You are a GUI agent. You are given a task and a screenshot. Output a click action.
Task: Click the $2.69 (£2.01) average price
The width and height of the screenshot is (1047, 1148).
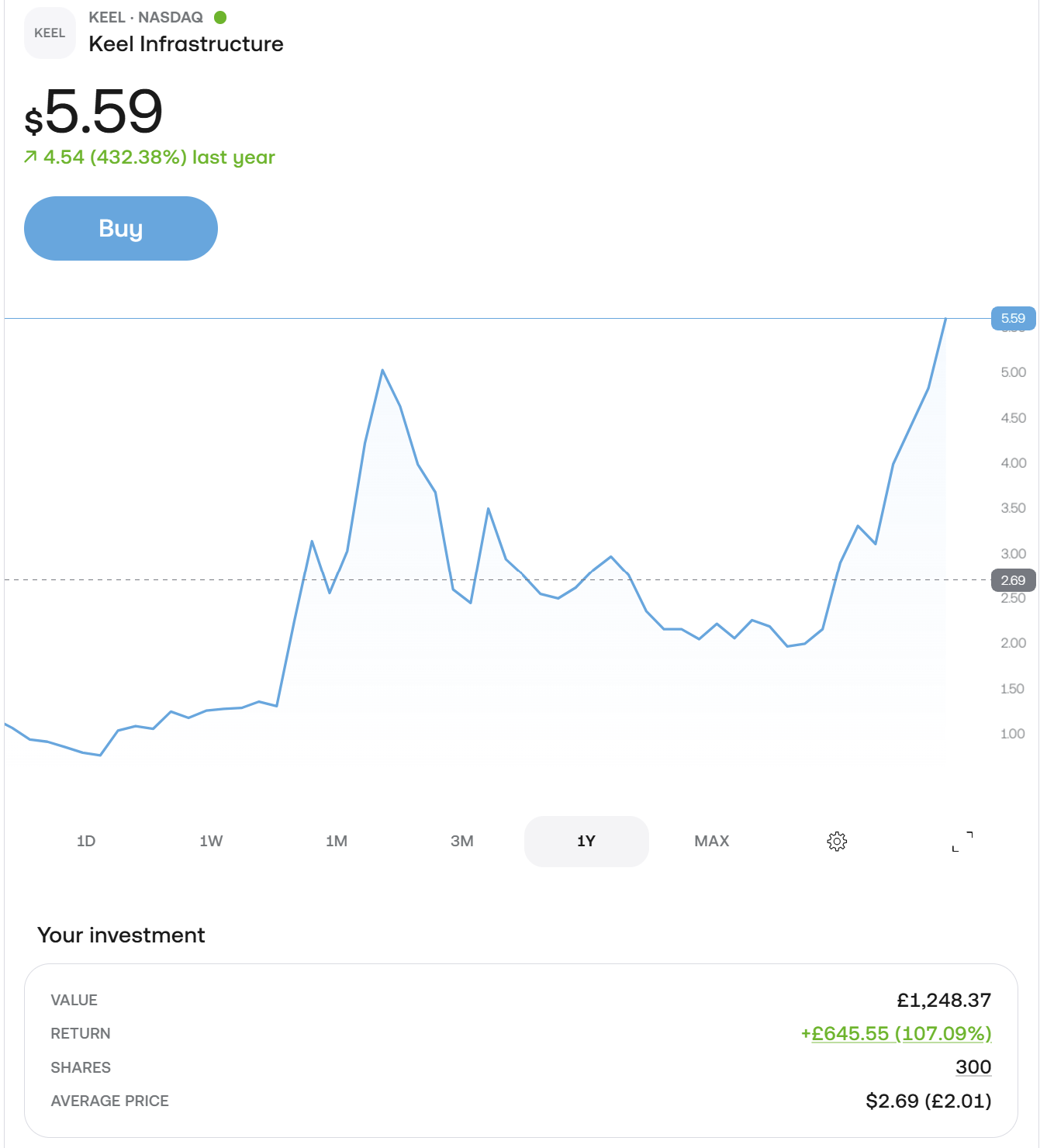point(928,1101)
